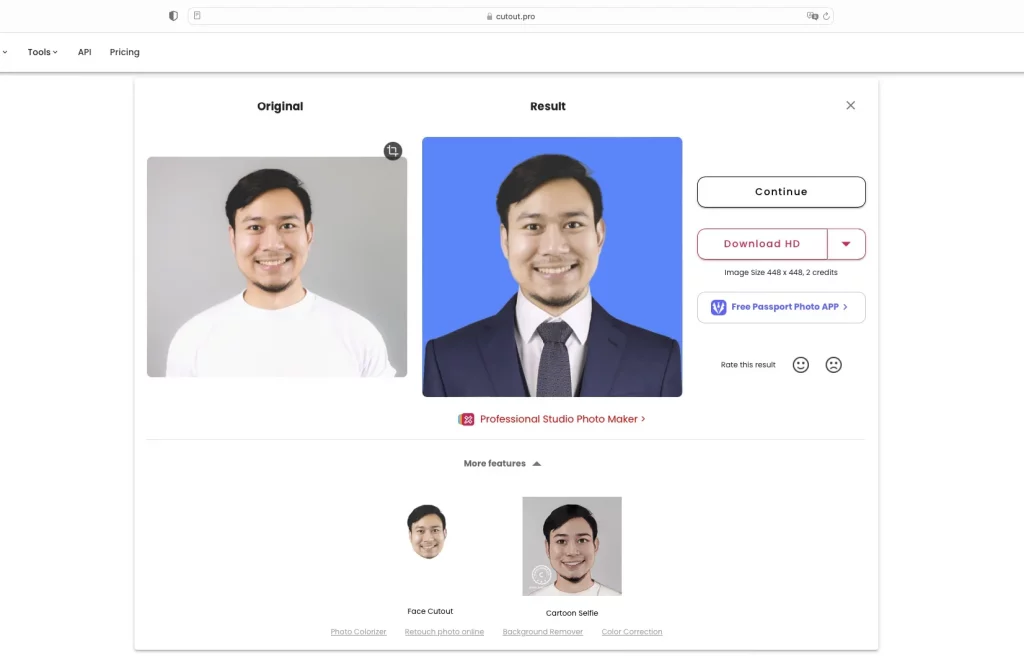The width and height of the screenshot is (1024, 669).
Task: Expand the Download HD dropdown arrow
Action: coord(846,244)
